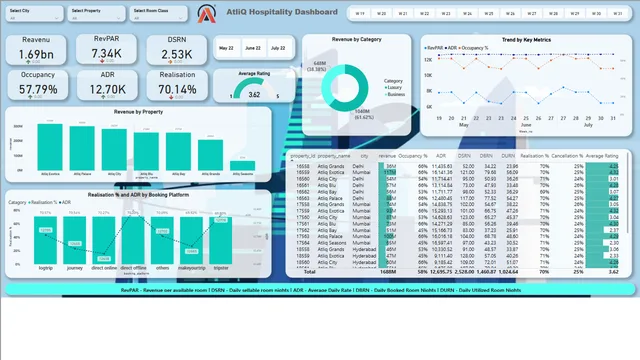Image resolution: width=640 pixels, height=360 pixels.
Task: Sort table by Occupancy % column header
Action: pyautogui.click(x=413, y=156)
